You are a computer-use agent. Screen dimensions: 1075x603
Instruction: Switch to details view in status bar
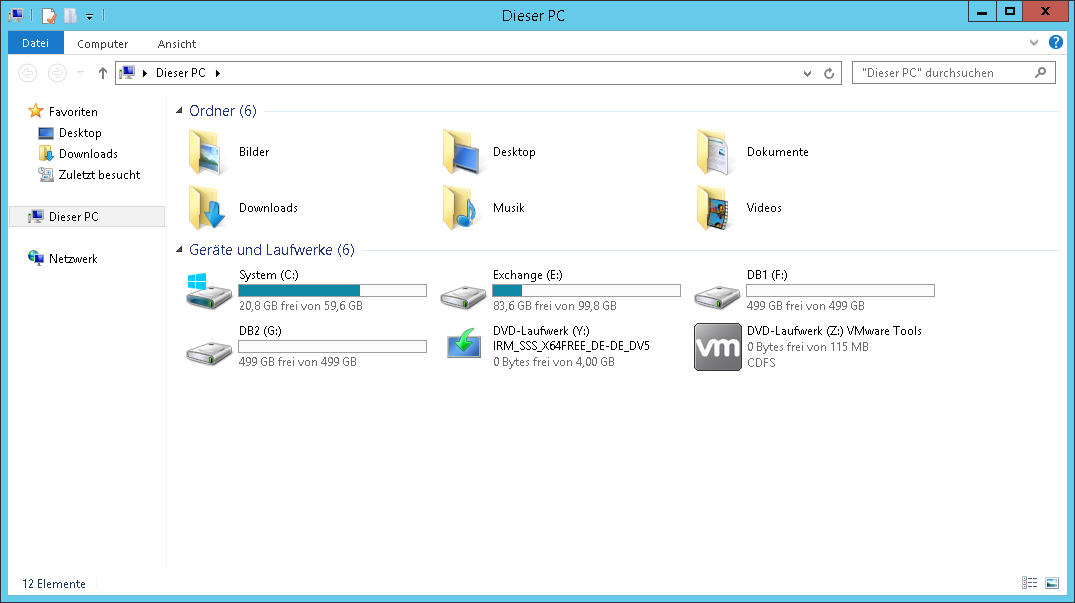[x=1030, y=583]
